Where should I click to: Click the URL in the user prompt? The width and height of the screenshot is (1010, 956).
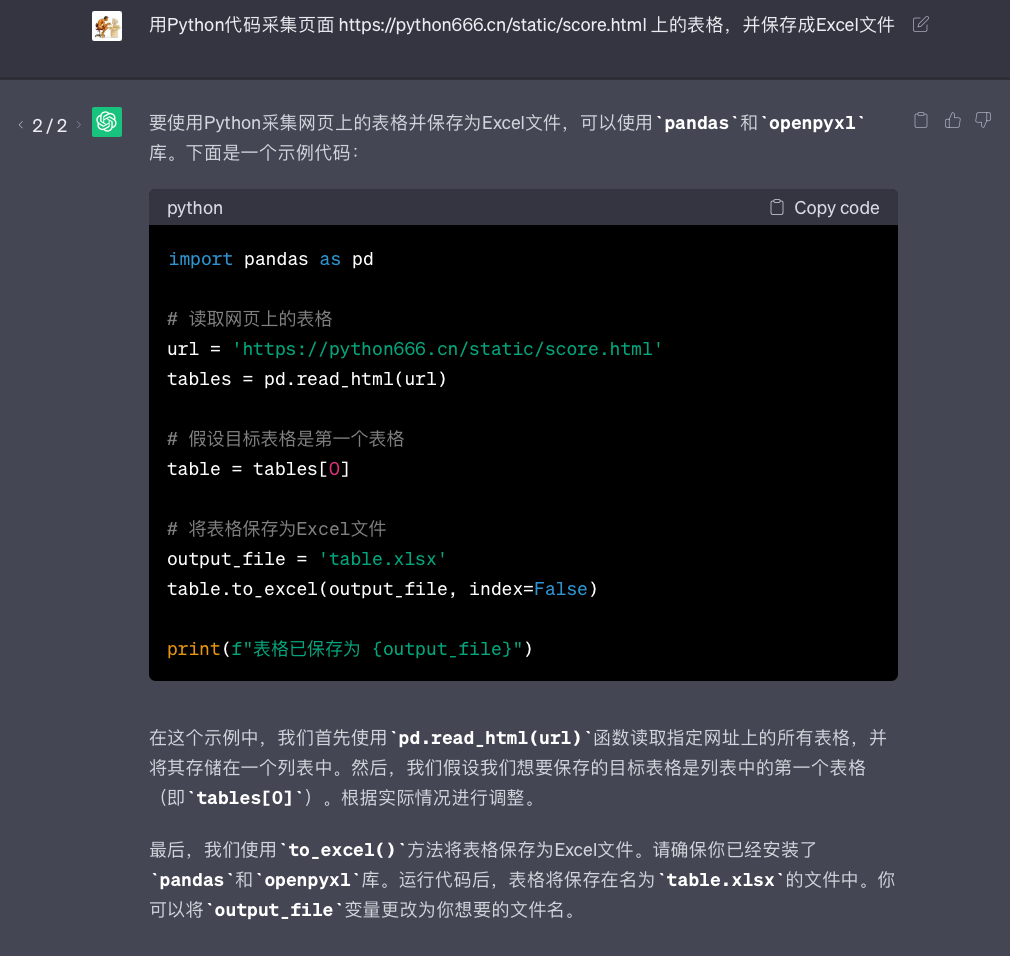click(x=492, y=25)
